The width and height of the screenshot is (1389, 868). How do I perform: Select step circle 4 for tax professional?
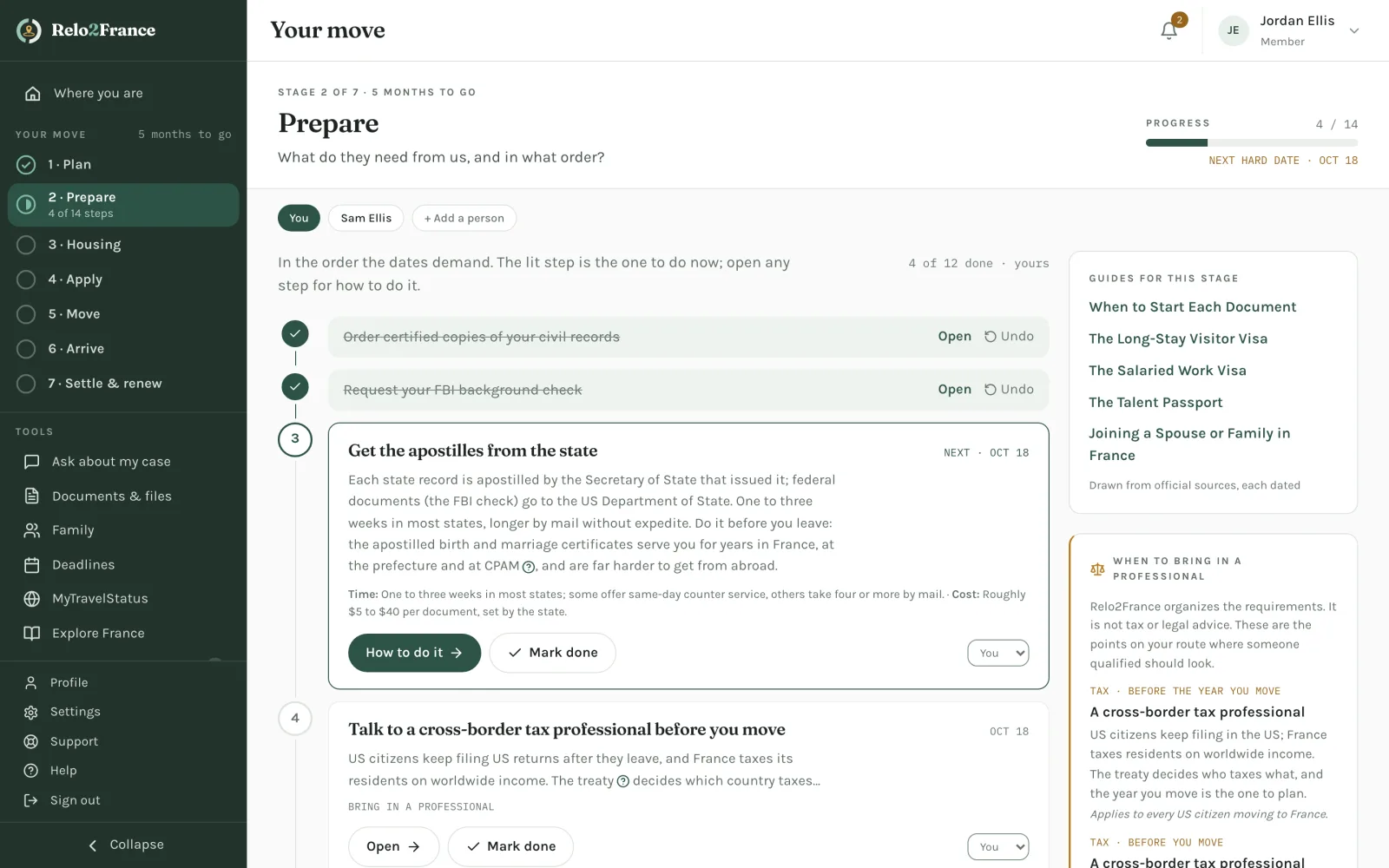295,719
